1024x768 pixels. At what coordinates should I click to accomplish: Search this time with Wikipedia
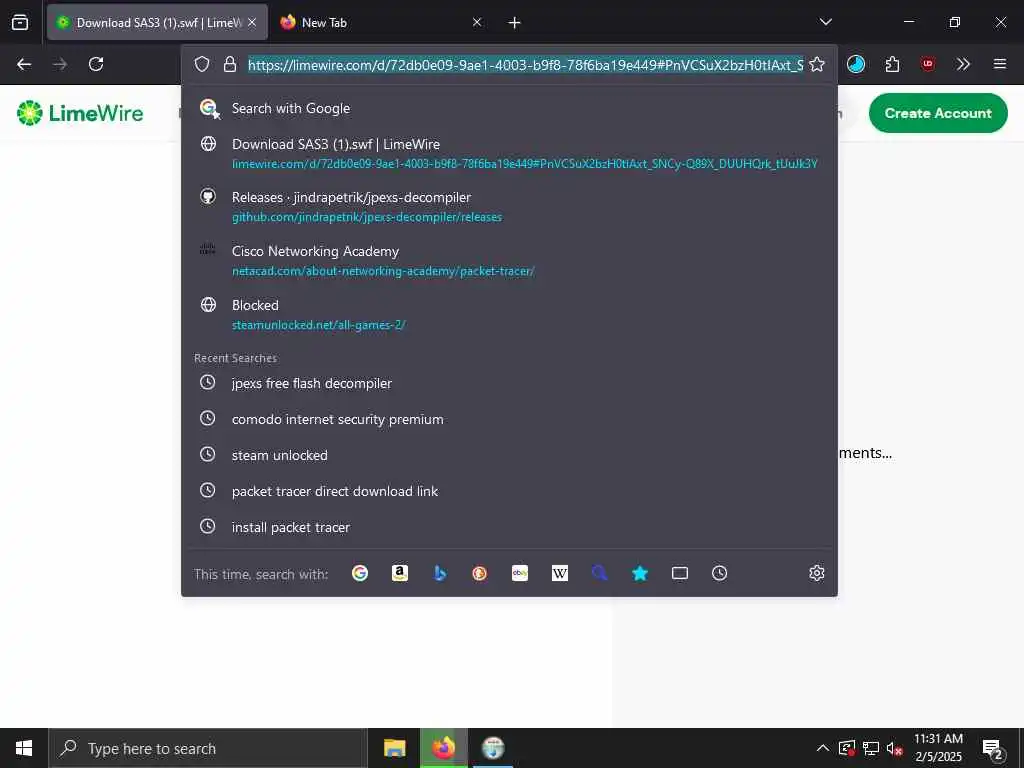560,573
